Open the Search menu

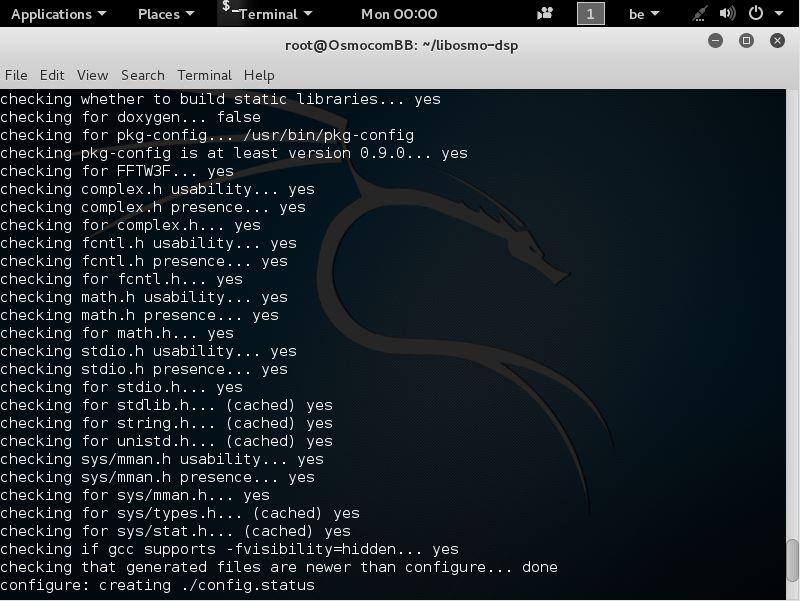[x=143, y=76]
